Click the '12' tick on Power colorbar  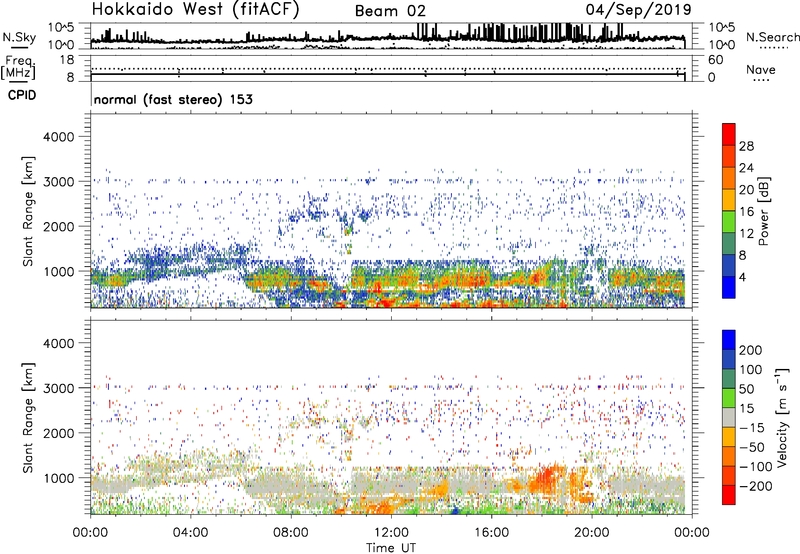746,234
